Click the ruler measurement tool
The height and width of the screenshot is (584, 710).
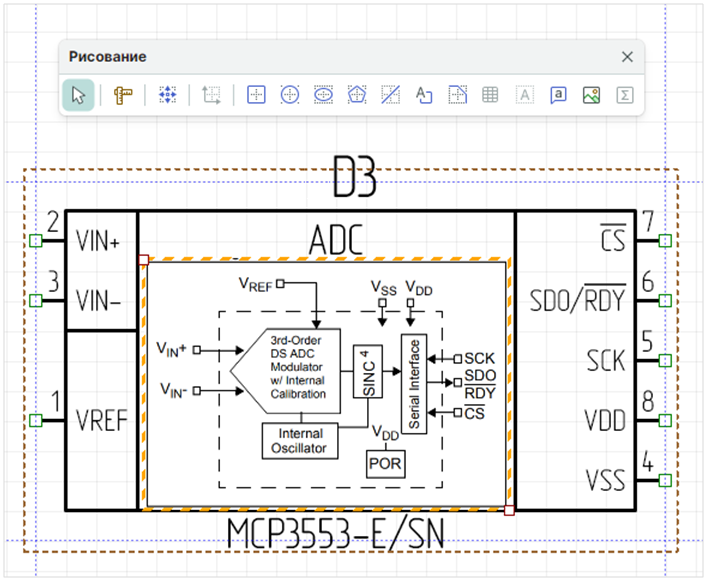(x=123, y=96)
